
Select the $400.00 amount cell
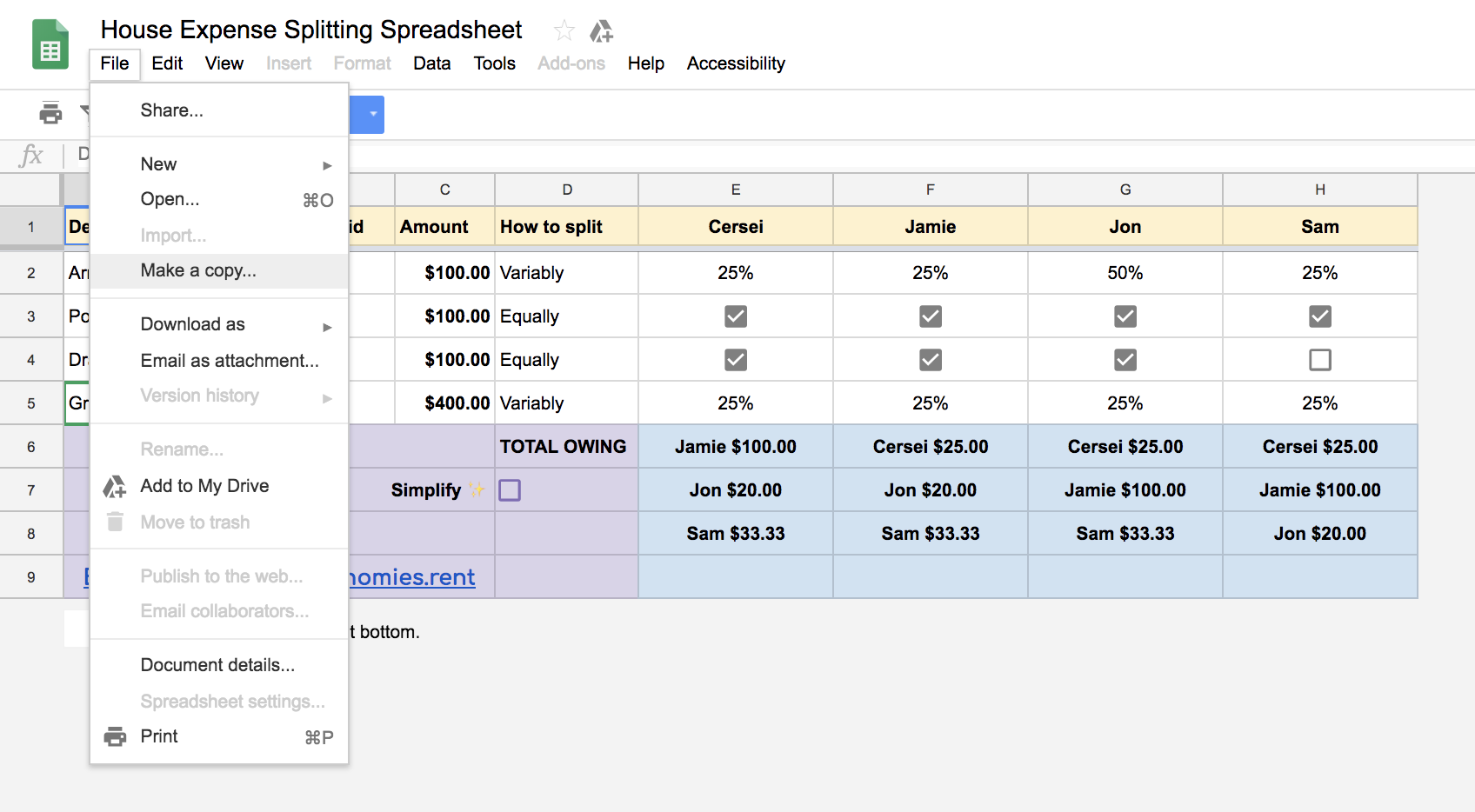[x=445, y=403]
